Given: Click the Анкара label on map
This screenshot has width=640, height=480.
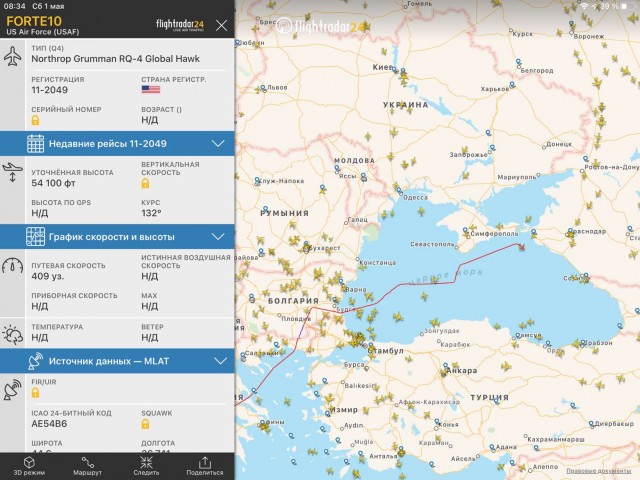Looking at the screenshot, I should [x=461, y=371].
